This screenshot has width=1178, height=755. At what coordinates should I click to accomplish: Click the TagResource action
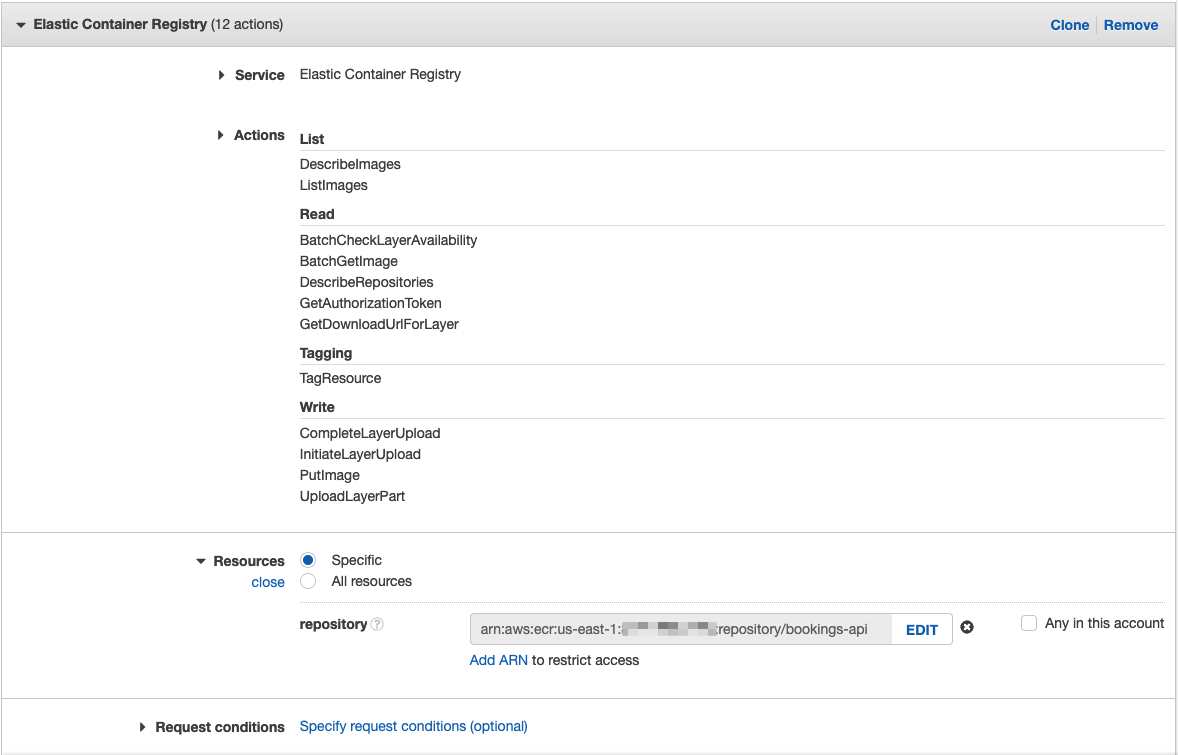pos(340,379)
